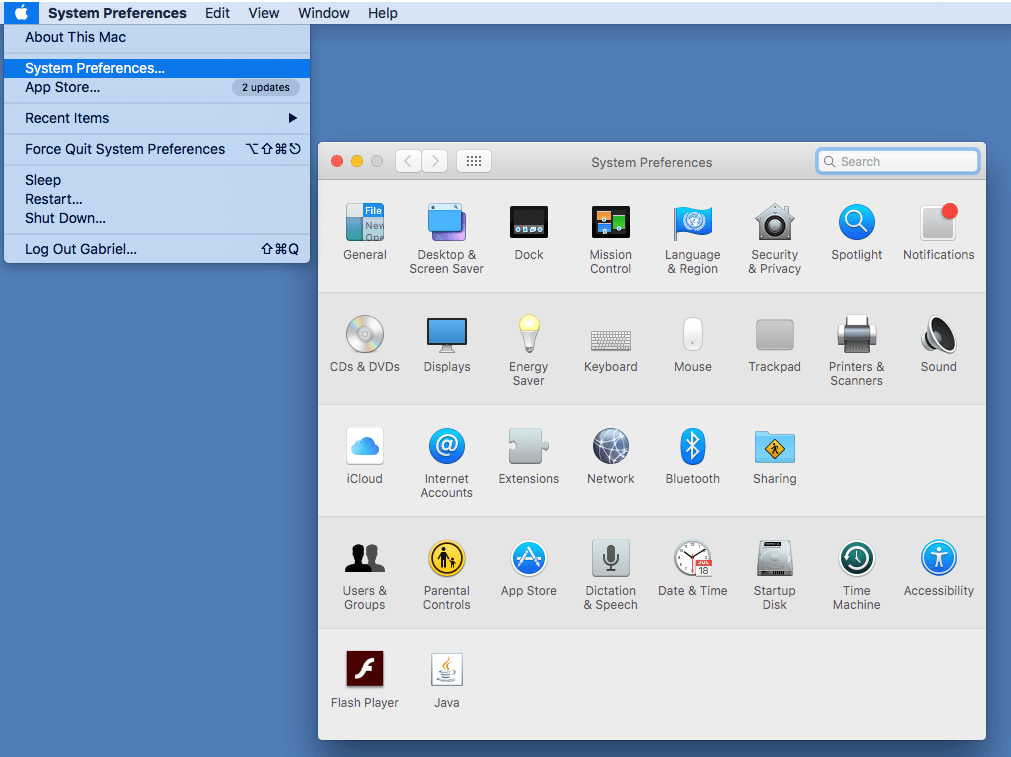
Task: Open the Spotlight preference pane
Action: (856, 232)
